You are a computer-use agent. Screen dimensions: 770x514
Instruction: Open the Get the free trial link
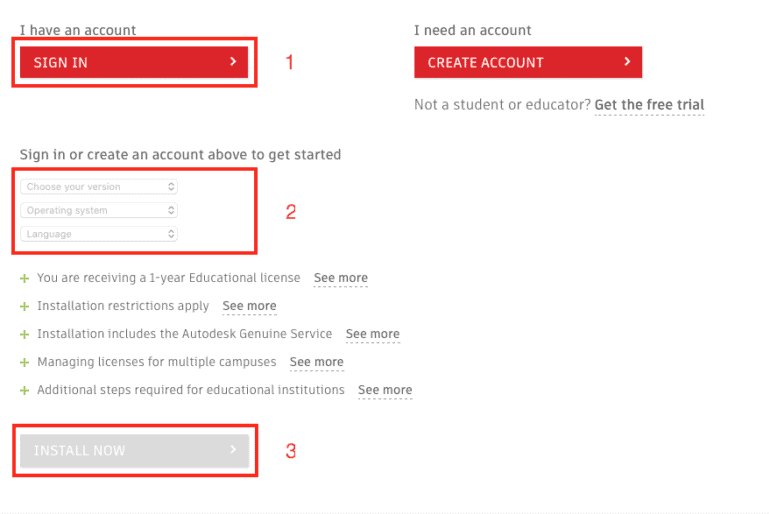[649, 105]
